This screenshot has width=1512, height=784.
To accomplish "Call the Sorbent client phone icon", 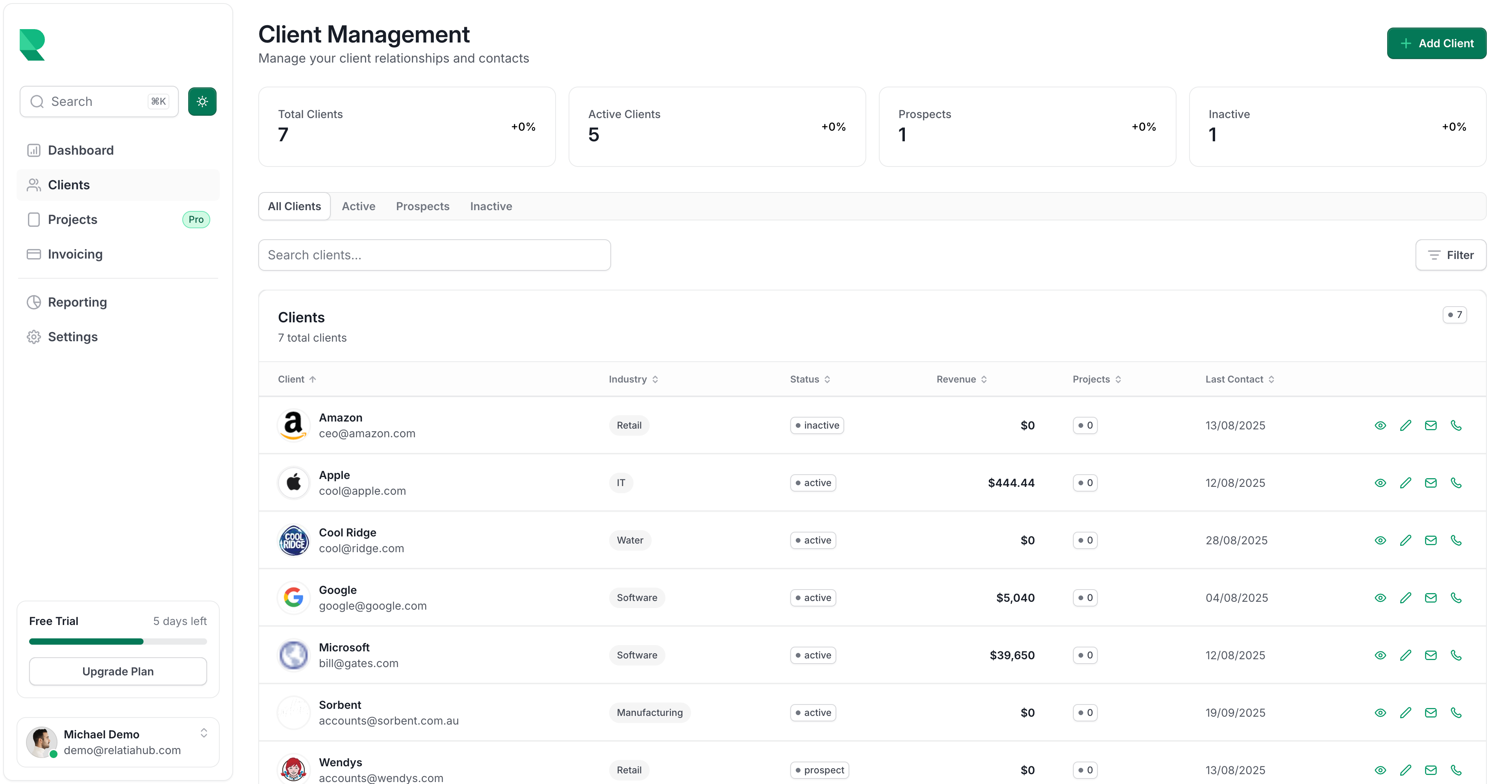I will click(1456, 713).
